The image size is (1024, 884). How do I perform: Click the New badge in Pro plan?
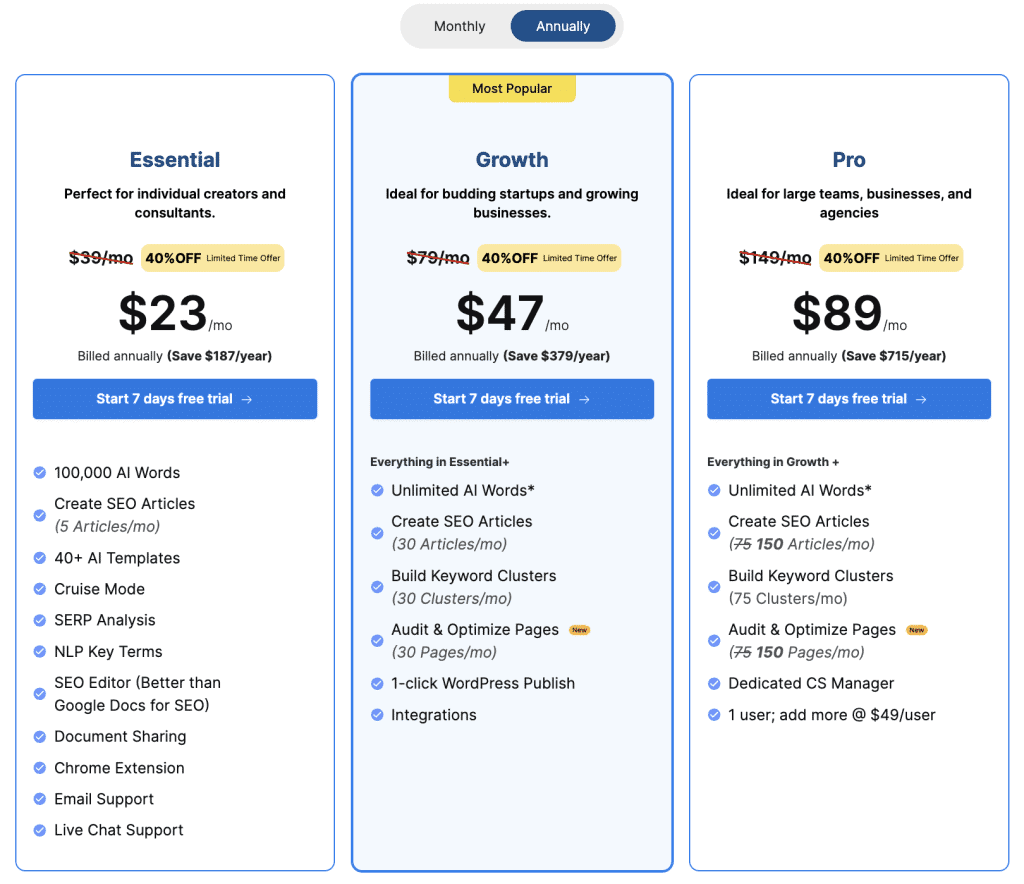click(917, 630)
